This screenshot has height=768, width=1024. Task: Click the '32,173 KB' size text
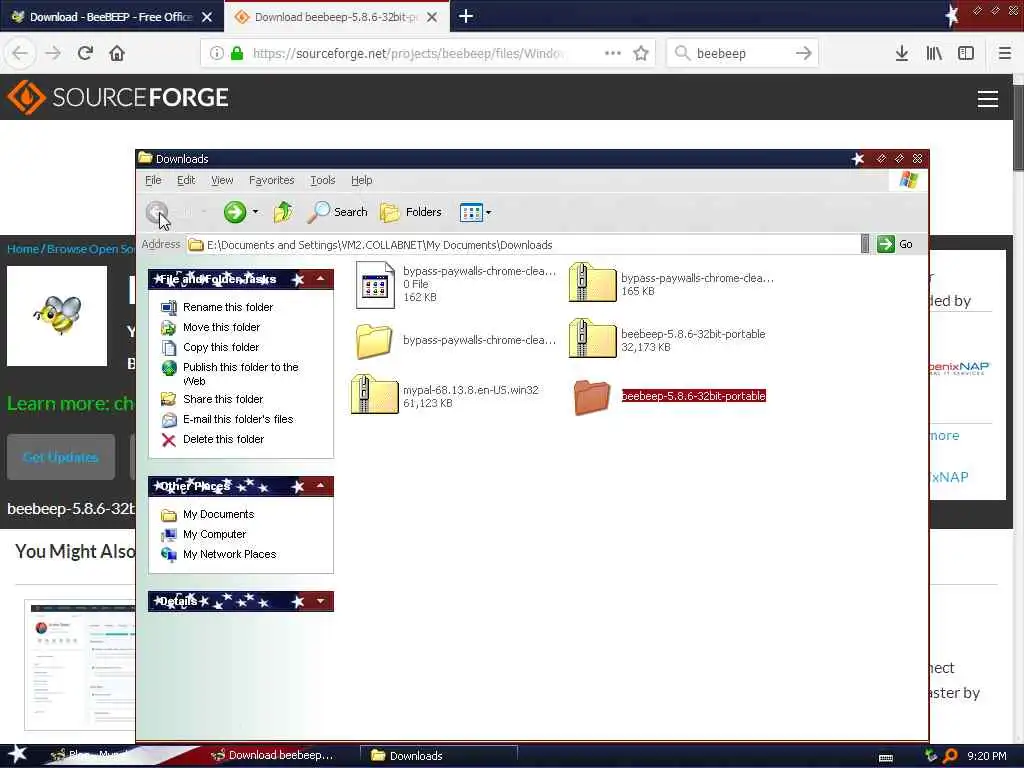click(x=646, y=347)
